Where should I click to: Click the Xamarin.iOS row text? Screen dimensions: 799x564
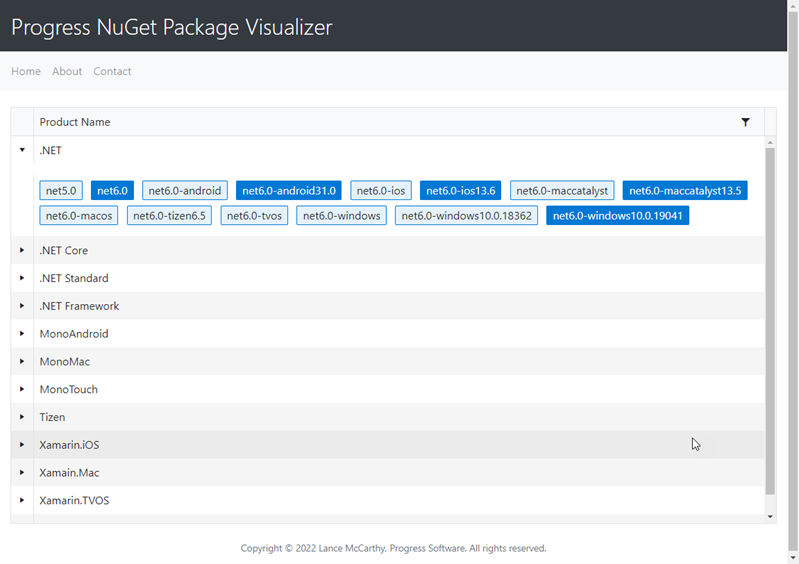pyautogui.click(x=69, y=445)
